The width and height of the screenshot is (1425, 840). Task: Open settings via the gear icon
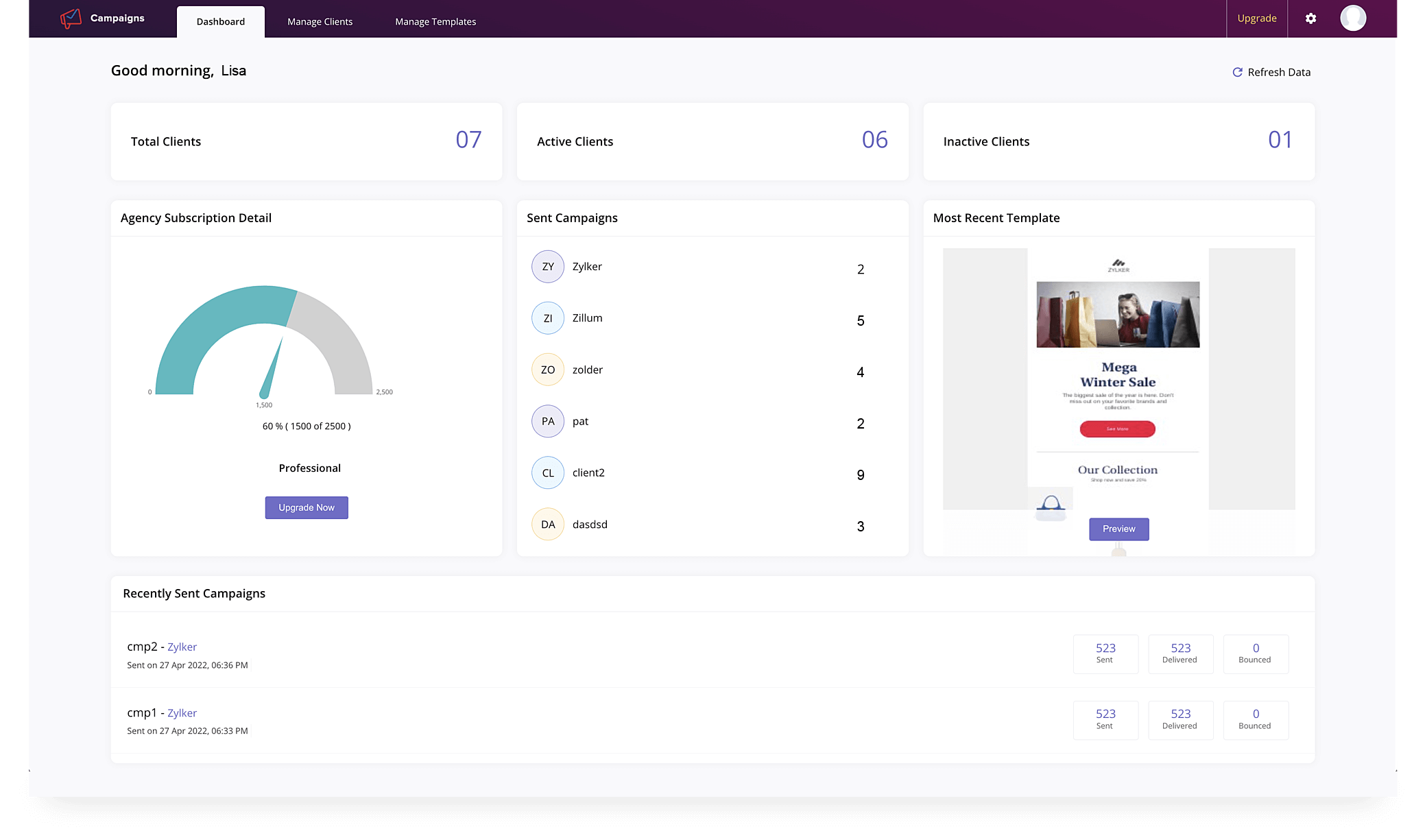[1310, 19]
